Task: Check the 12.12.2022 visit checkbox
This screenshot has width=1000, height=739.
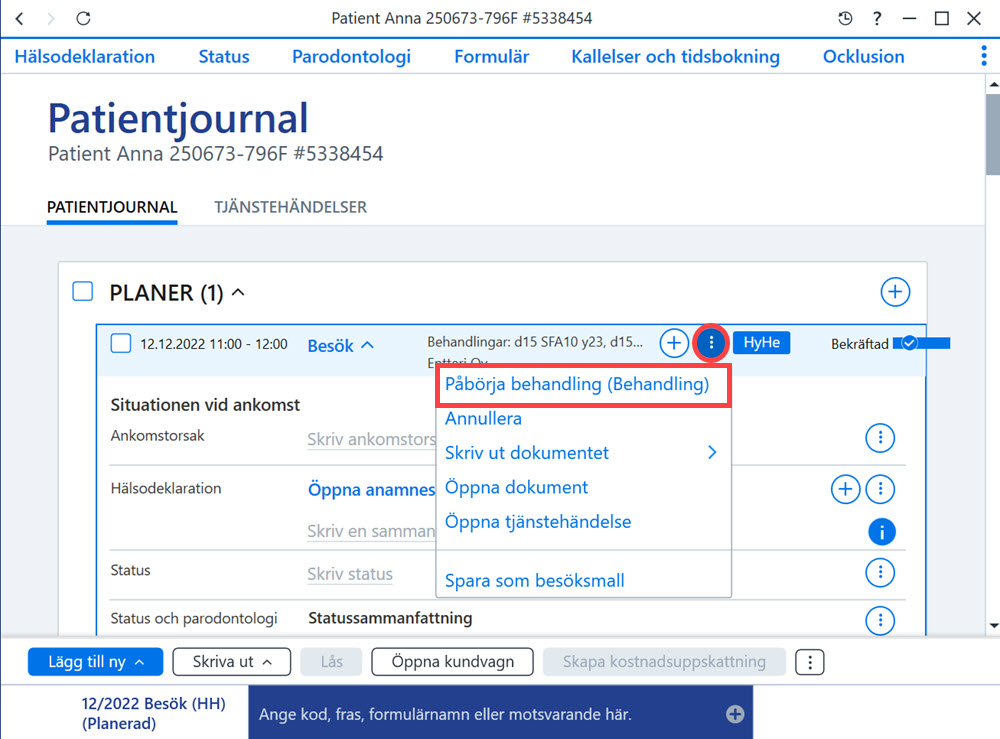Action: point(121,343)
